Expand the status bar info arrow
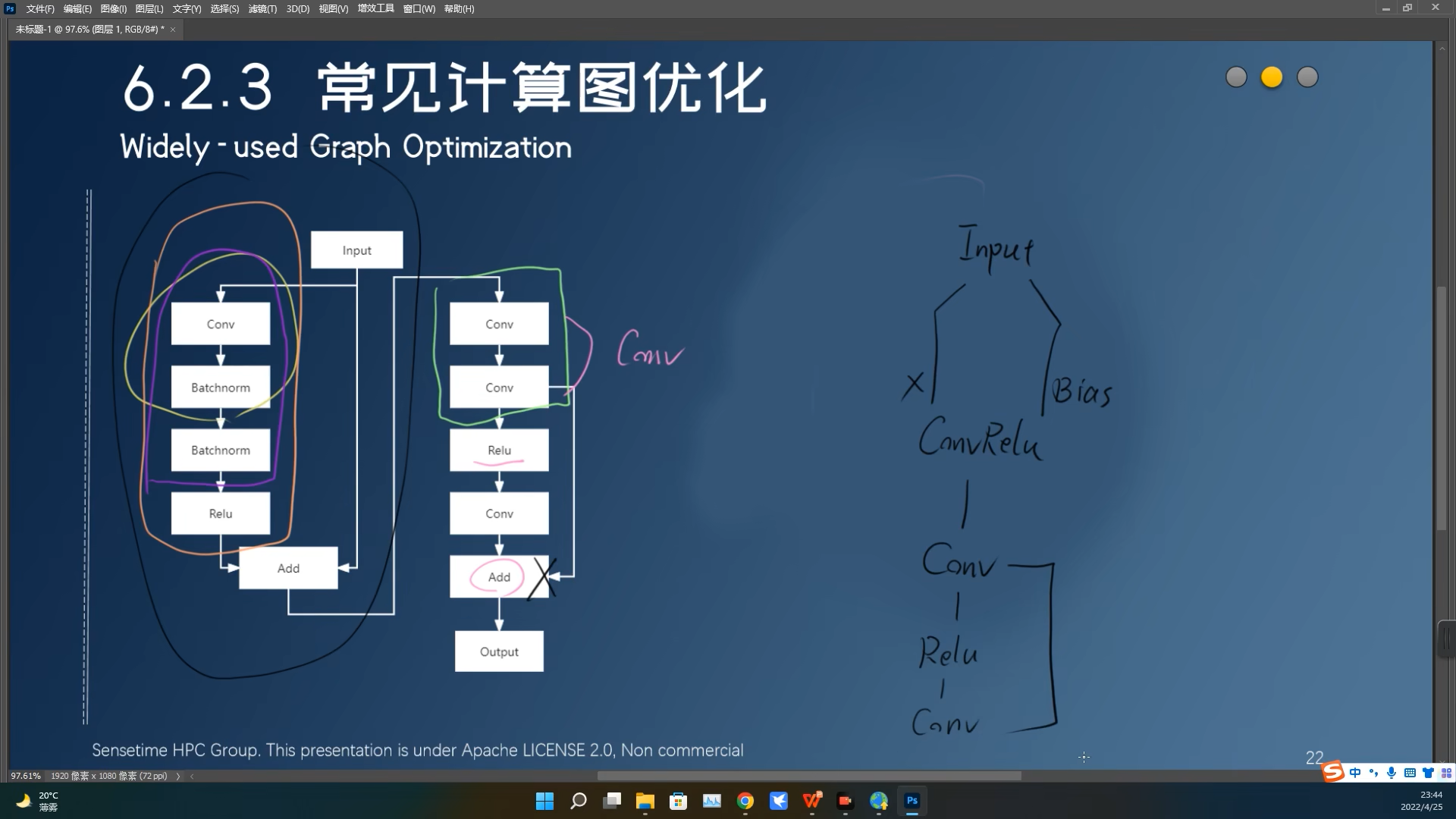Image resolution: width=1456 pixels, height=819 pixels. click(x=178, y=776)
